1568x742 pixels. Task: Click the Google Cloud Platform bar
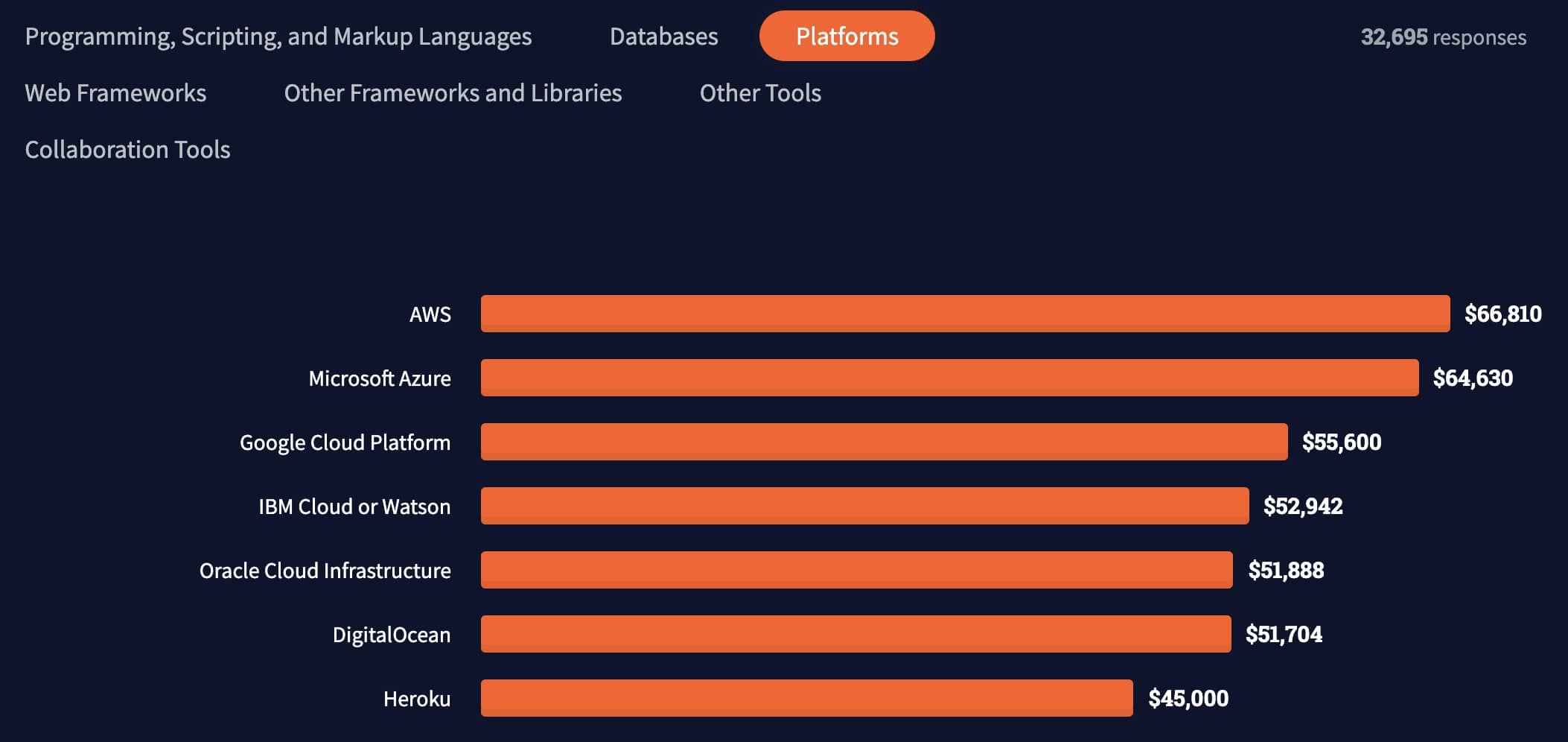tap(884, 442)
